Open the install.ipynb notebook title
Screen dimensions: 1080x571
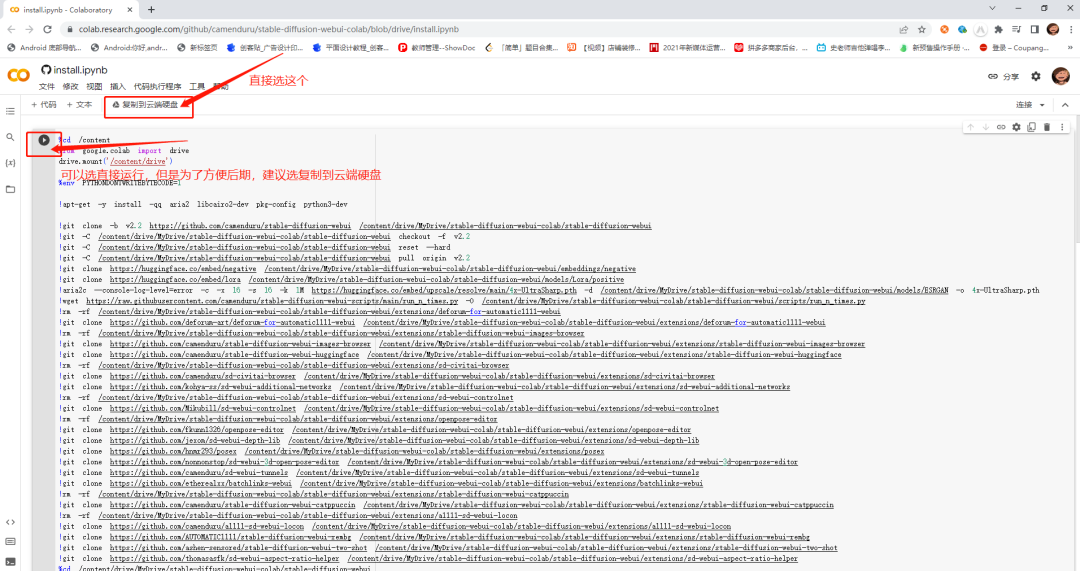click(81, 70)
